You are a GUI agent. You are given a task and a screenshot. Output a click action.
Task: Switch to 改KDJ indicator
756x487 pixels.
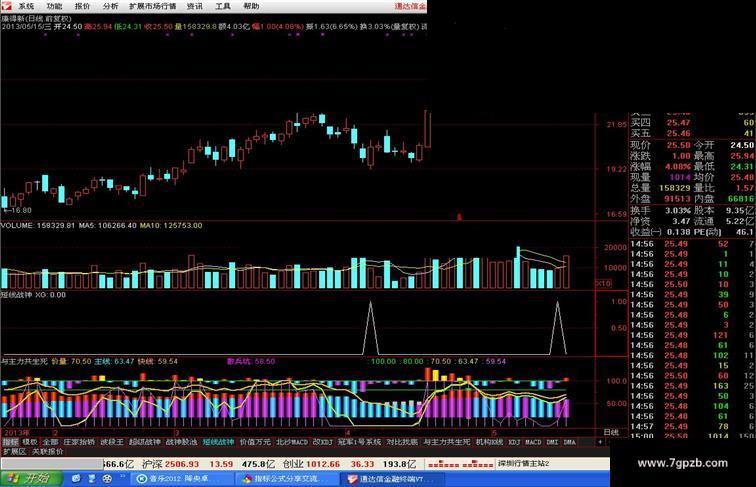click(x=323, y=442)
